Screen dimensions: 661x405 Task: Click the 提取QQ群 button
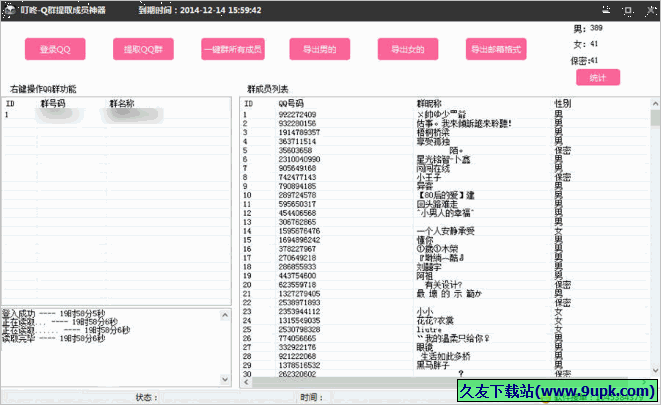[143, 49]
